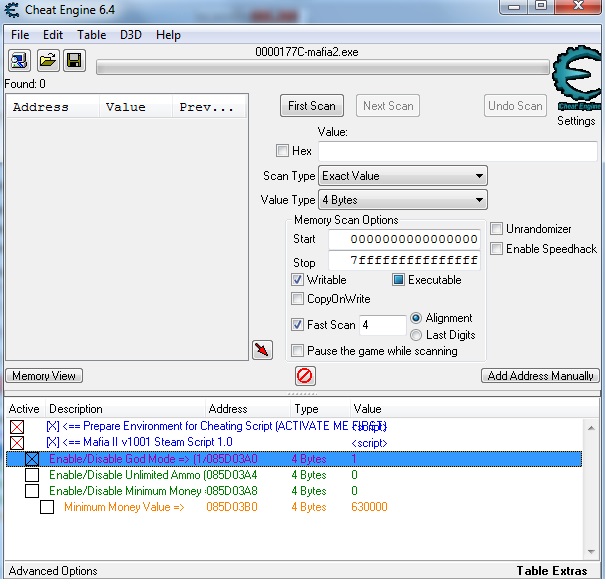The width and height of the screenshot is (606, 584).
Task: Copy selected addresses red arrow icon
Action: click(262, 350)
